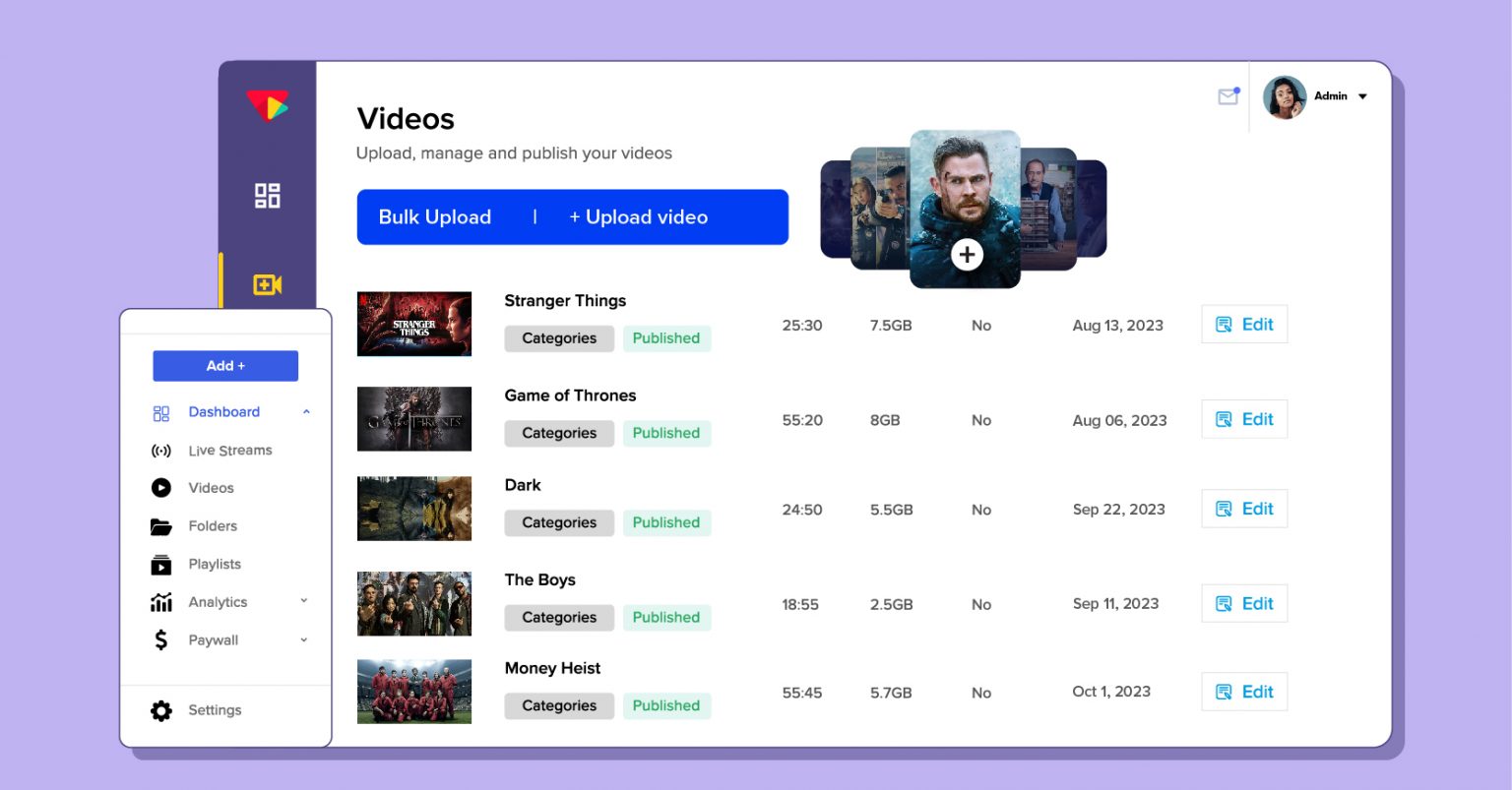Open the Dashboard menu item
The height and width of the screenshot is (790, 1512).
(223, 412)
